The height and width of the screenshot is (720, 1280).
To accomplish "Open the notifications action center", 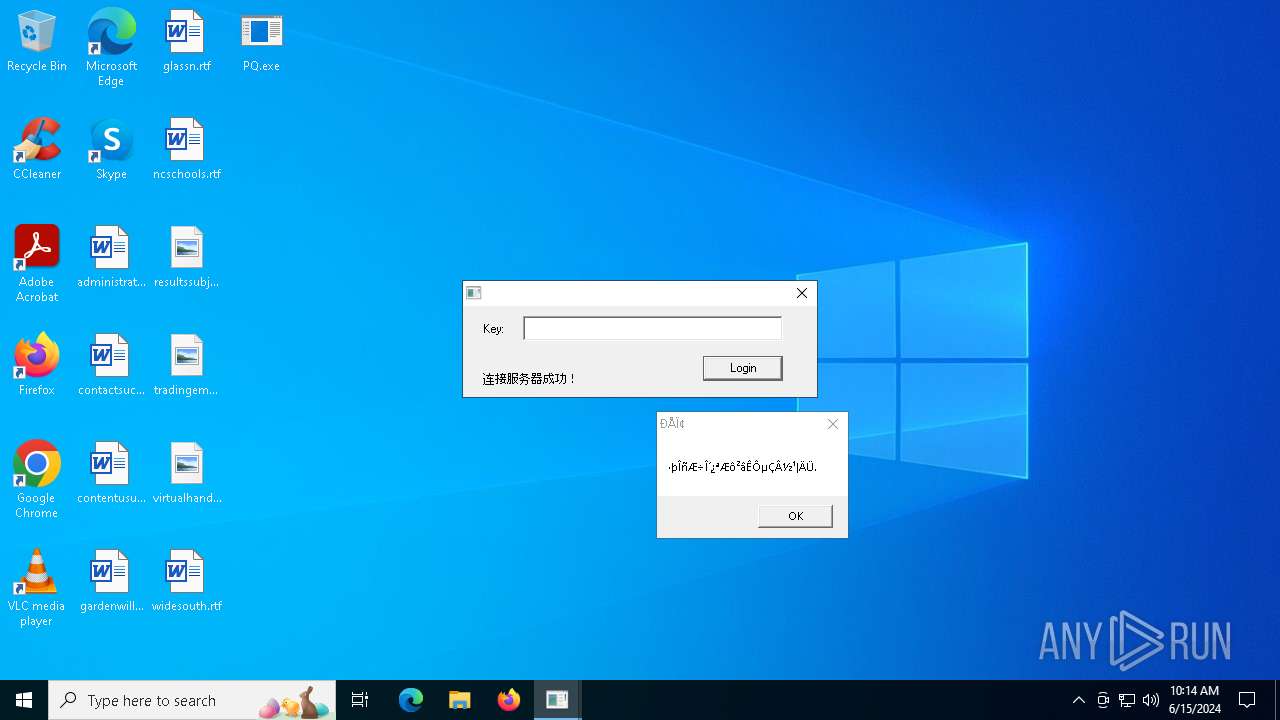I will pyautogui.click(x=1247, y=700).
